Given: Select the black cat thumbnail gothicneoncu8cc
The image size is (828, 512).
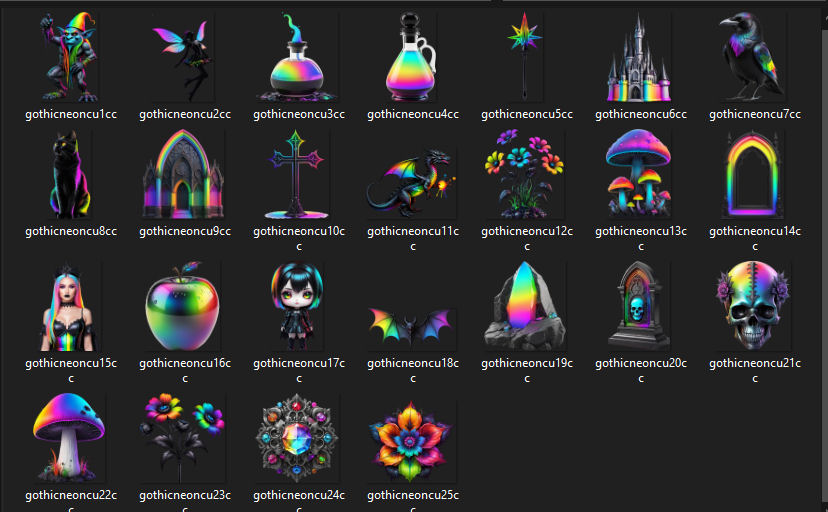Looking at the screenshot, I should pos(70,174).
